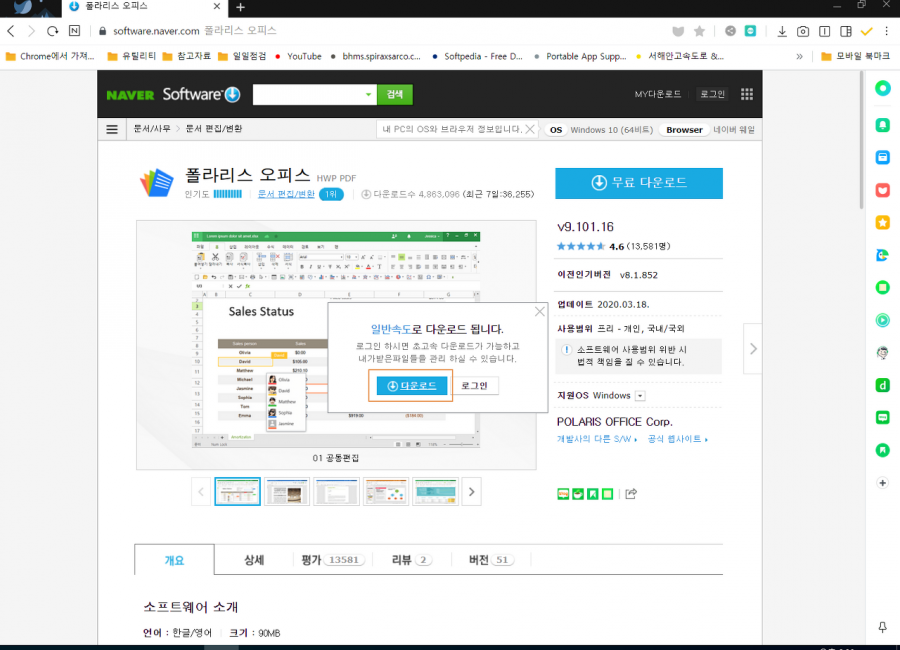Expand the search box dropdown arrow
This screenshot has height=650, width=900.
point(368,95)
